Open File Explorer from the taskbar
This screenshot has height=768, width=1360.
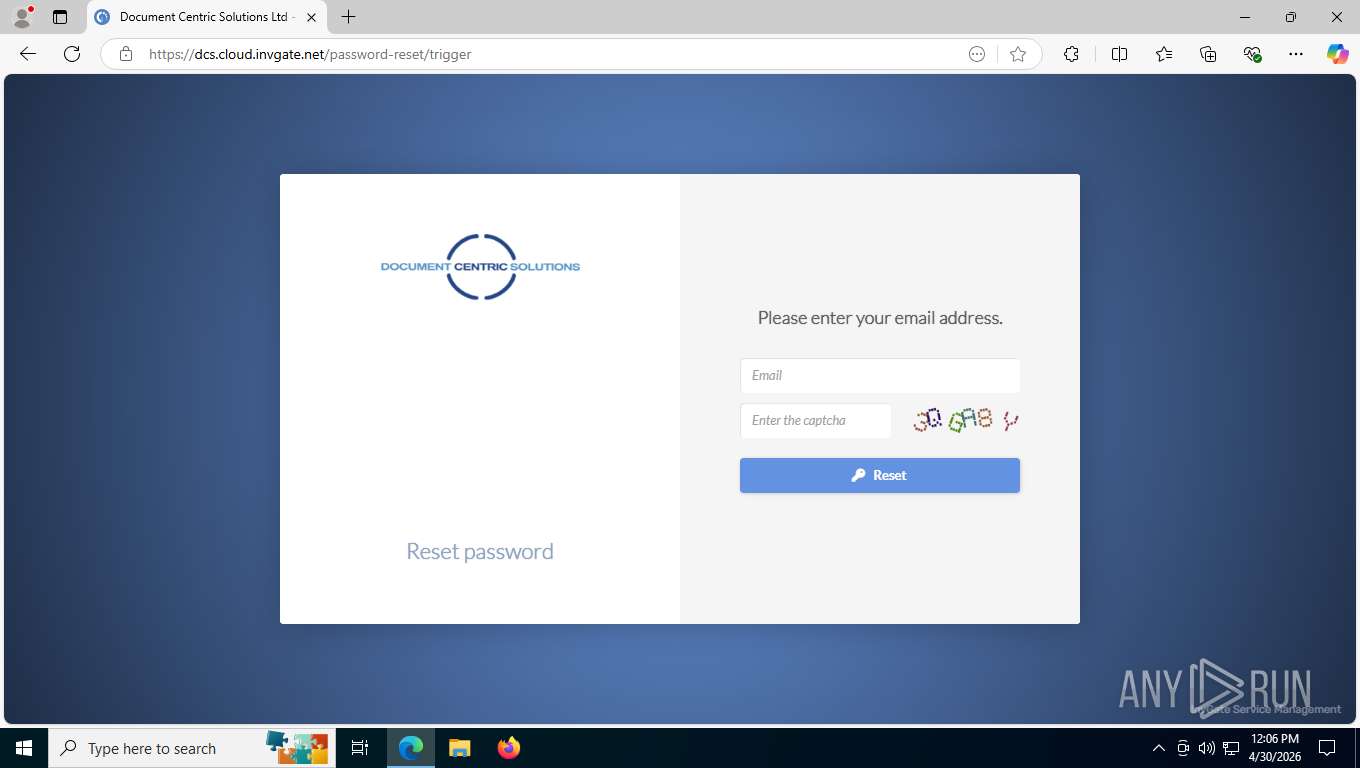coord(459,748)
